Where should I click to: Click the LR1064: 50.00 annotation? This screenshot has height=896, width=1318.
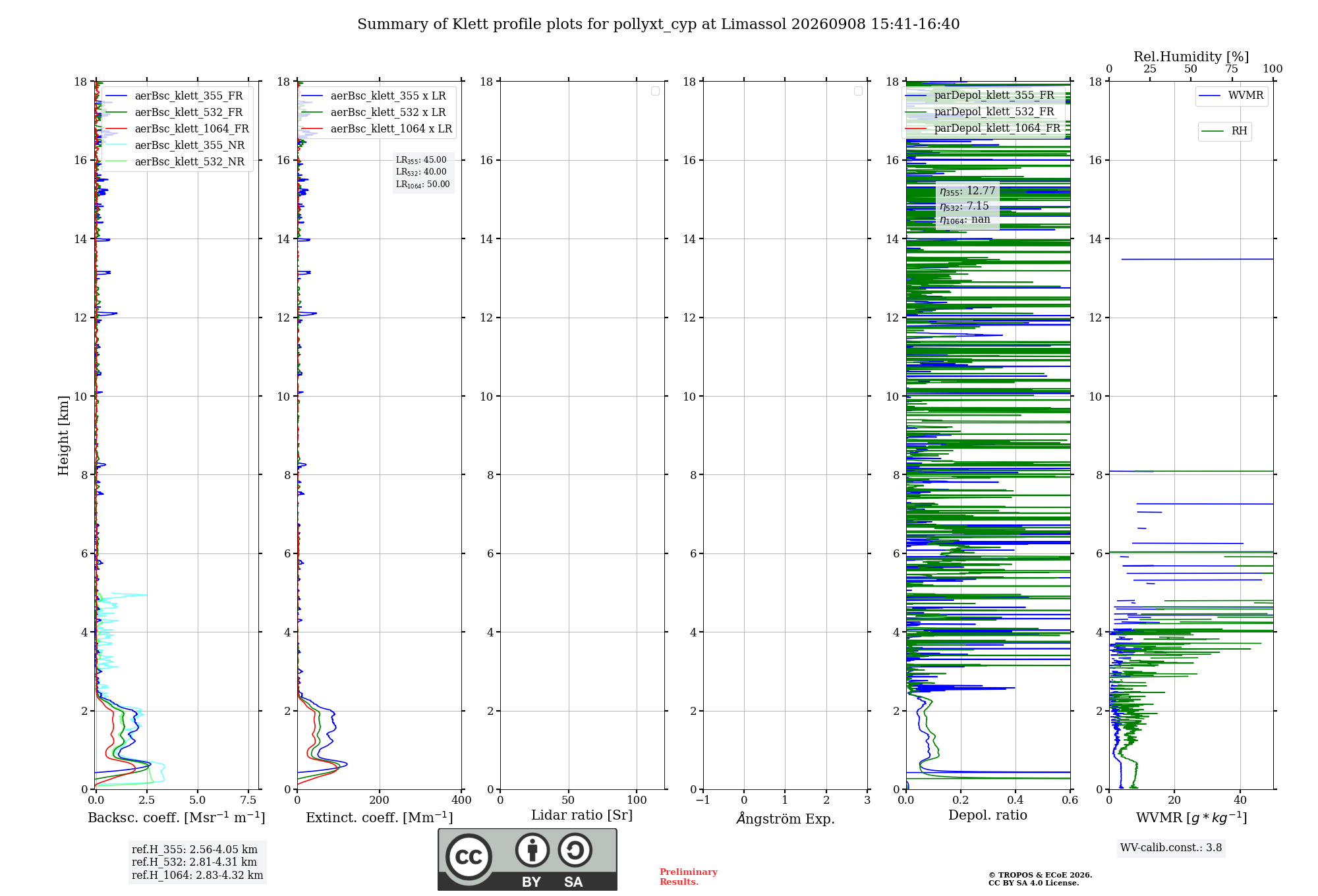(x=423, y=184)
